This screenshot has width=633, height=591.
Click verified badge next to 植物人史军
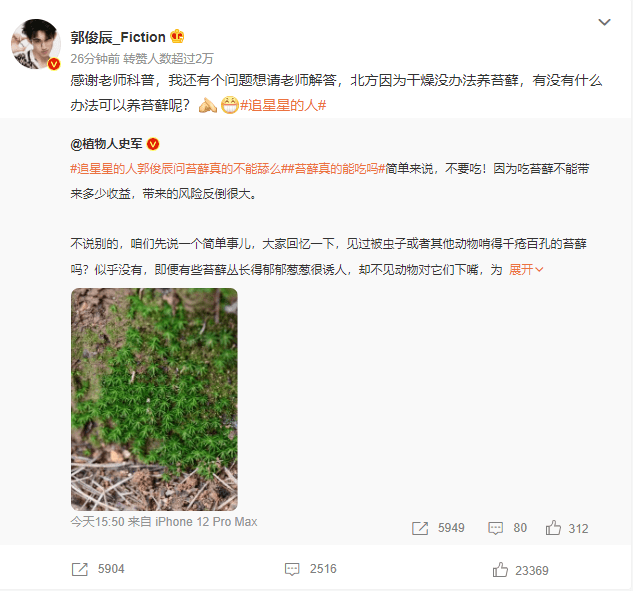(153, 144)
